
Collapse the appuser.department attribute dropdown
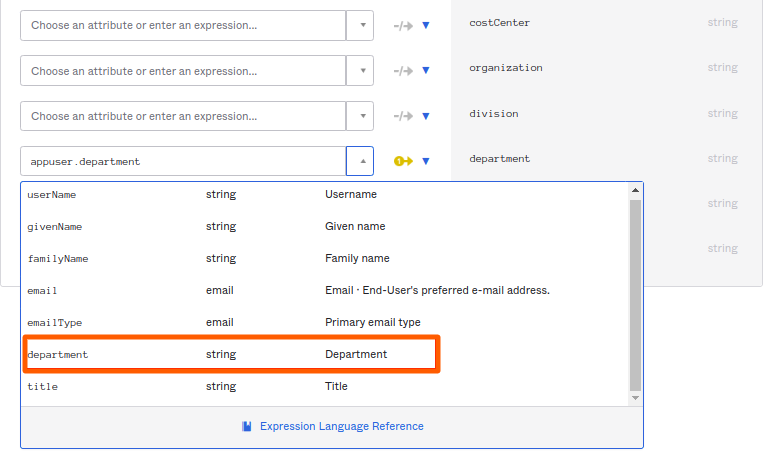click(361, 161)
